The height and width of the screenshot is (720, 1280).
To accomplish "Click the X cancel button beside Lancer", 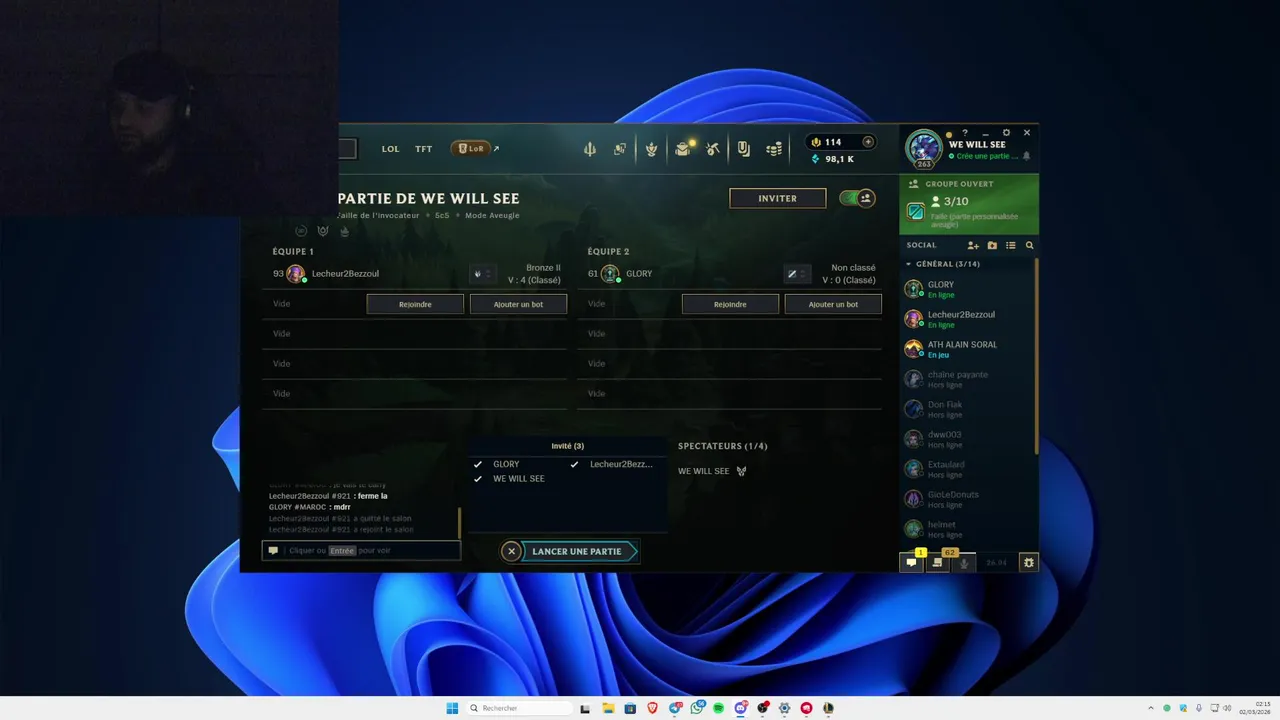I will (511, 551).
